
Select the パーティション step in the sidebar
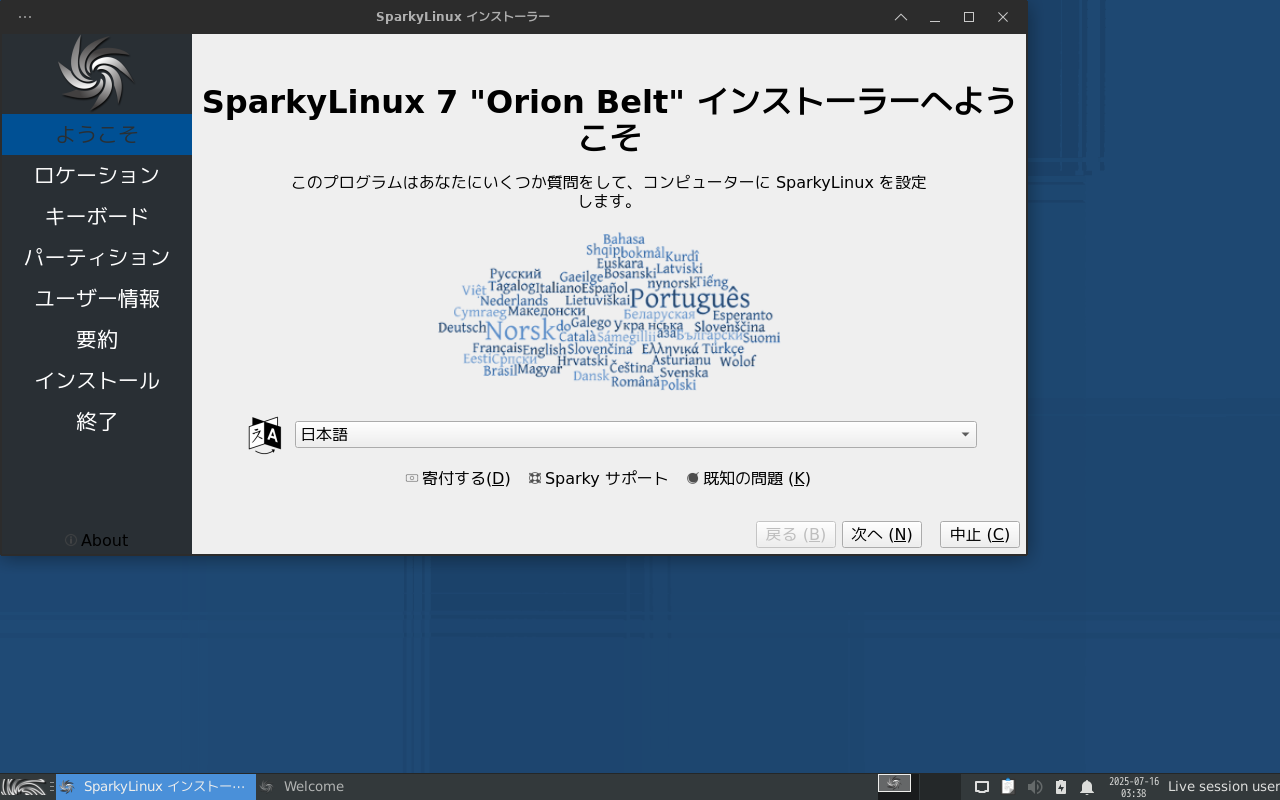point(97,258)
